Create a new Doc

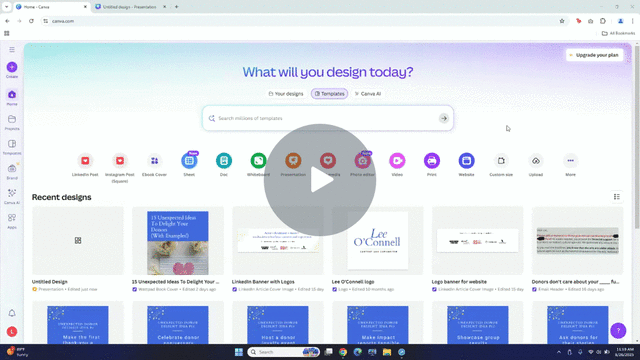click(x=224, y=165)
